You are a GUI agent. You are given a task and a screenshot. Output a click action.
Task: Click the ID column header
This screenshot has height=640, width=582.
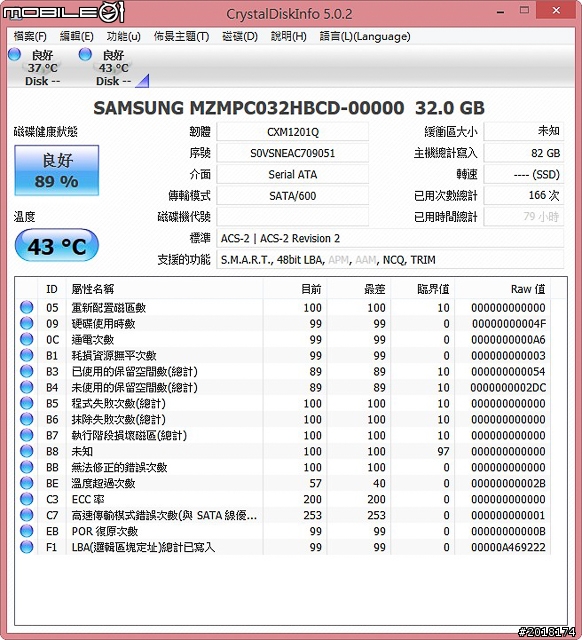tap(52, 289)
